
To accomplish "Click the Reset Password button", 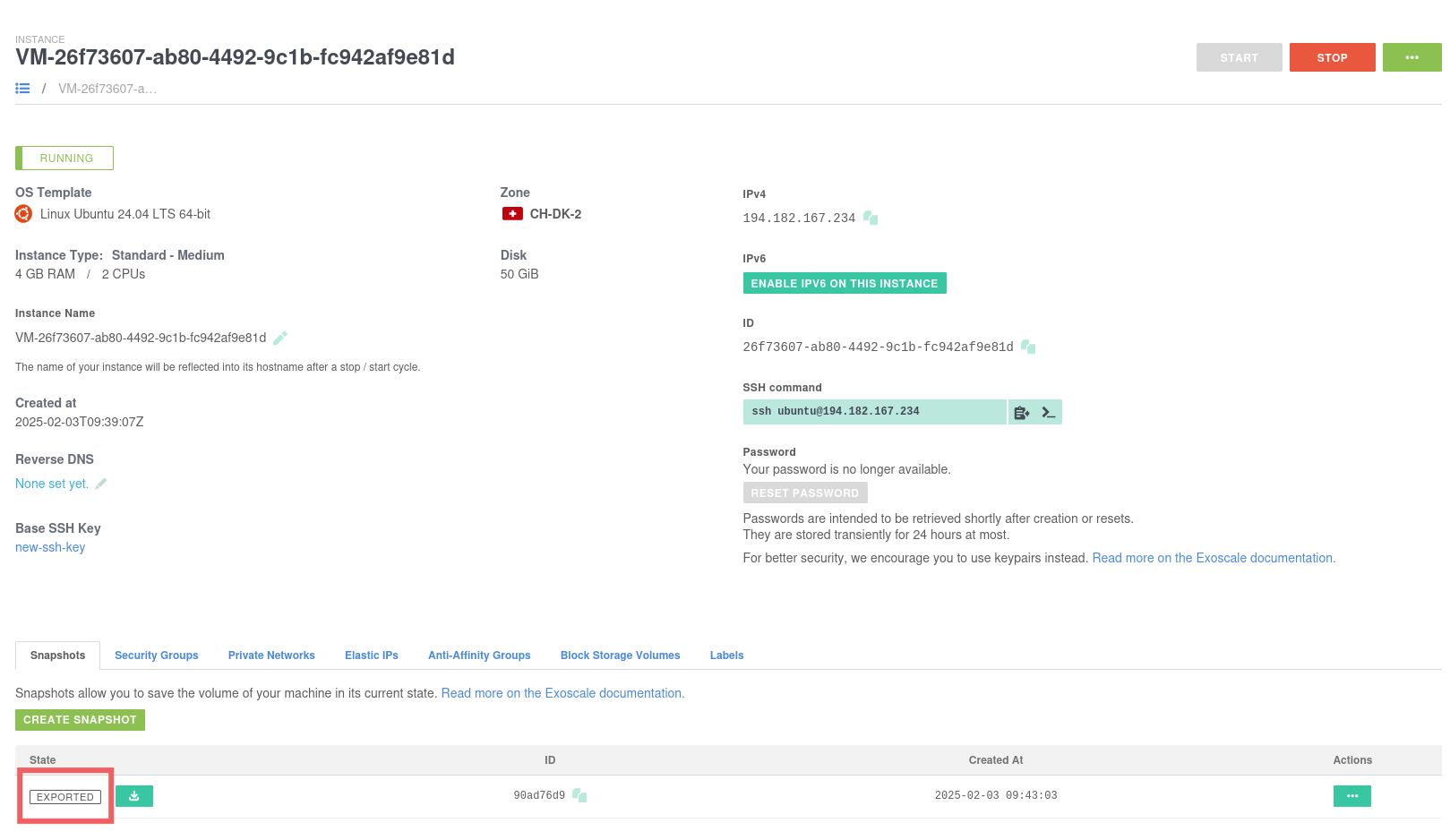I will click(805, 493).
